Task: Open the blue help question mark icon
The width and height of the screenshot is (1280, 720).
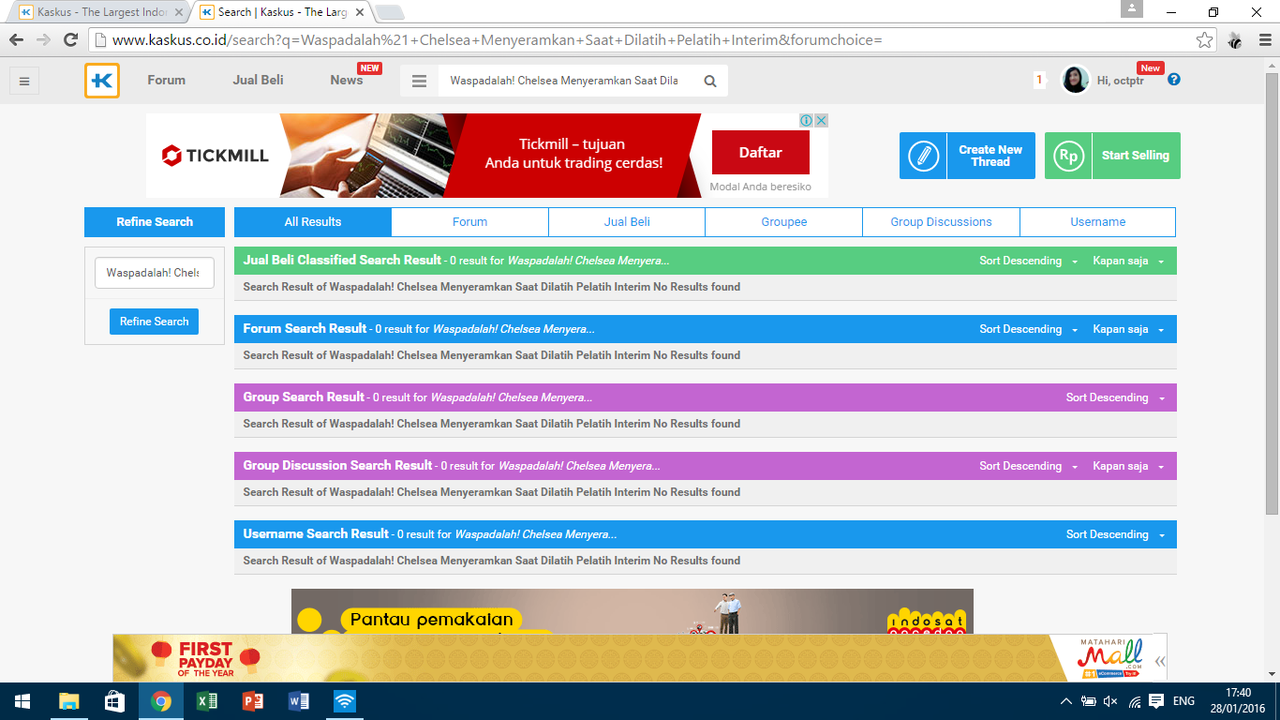Action: pyautogui.click(x=1174, y=79)
